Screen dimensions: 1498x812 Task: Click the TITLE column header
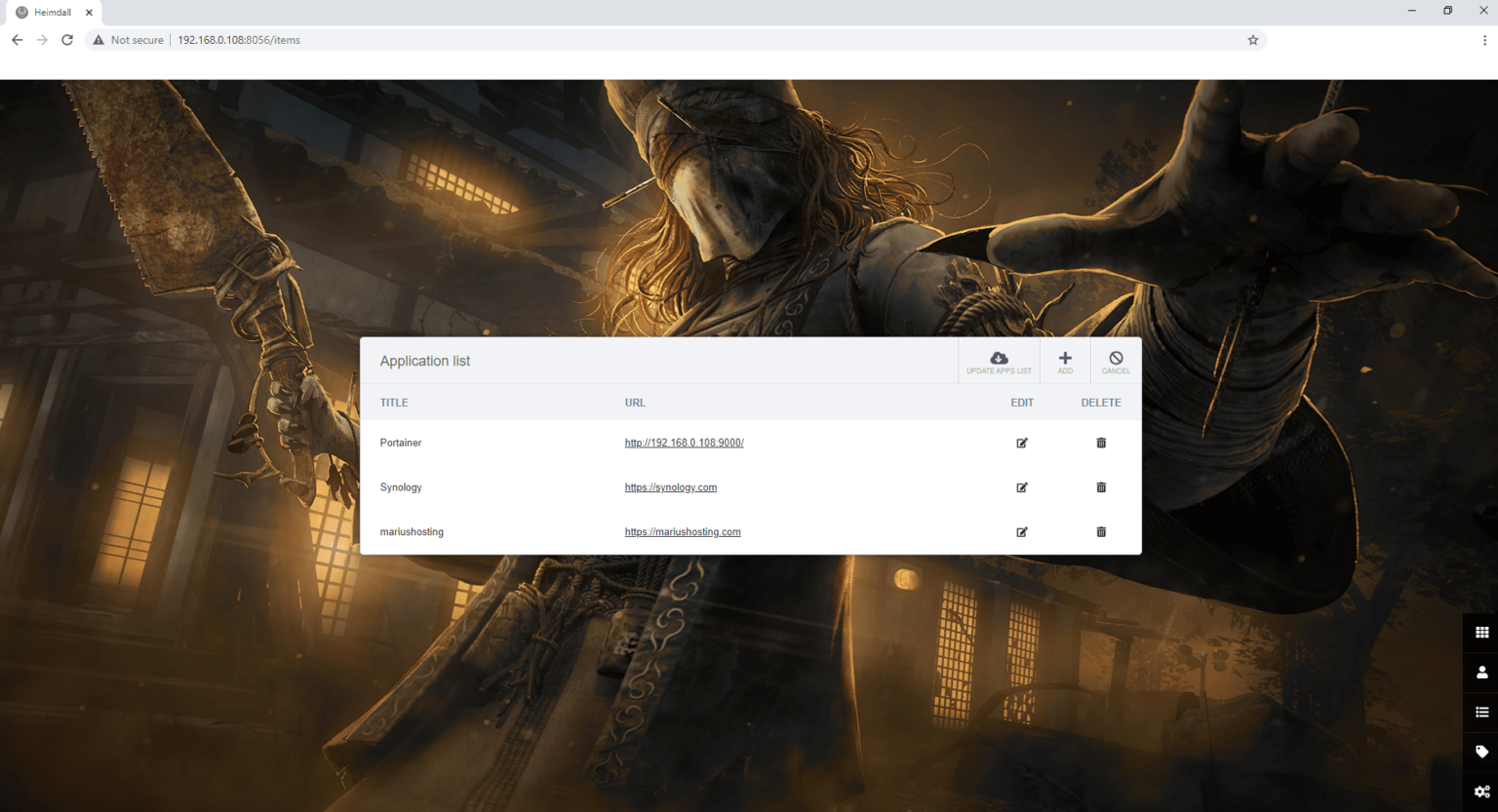click(x=394, y=403)
